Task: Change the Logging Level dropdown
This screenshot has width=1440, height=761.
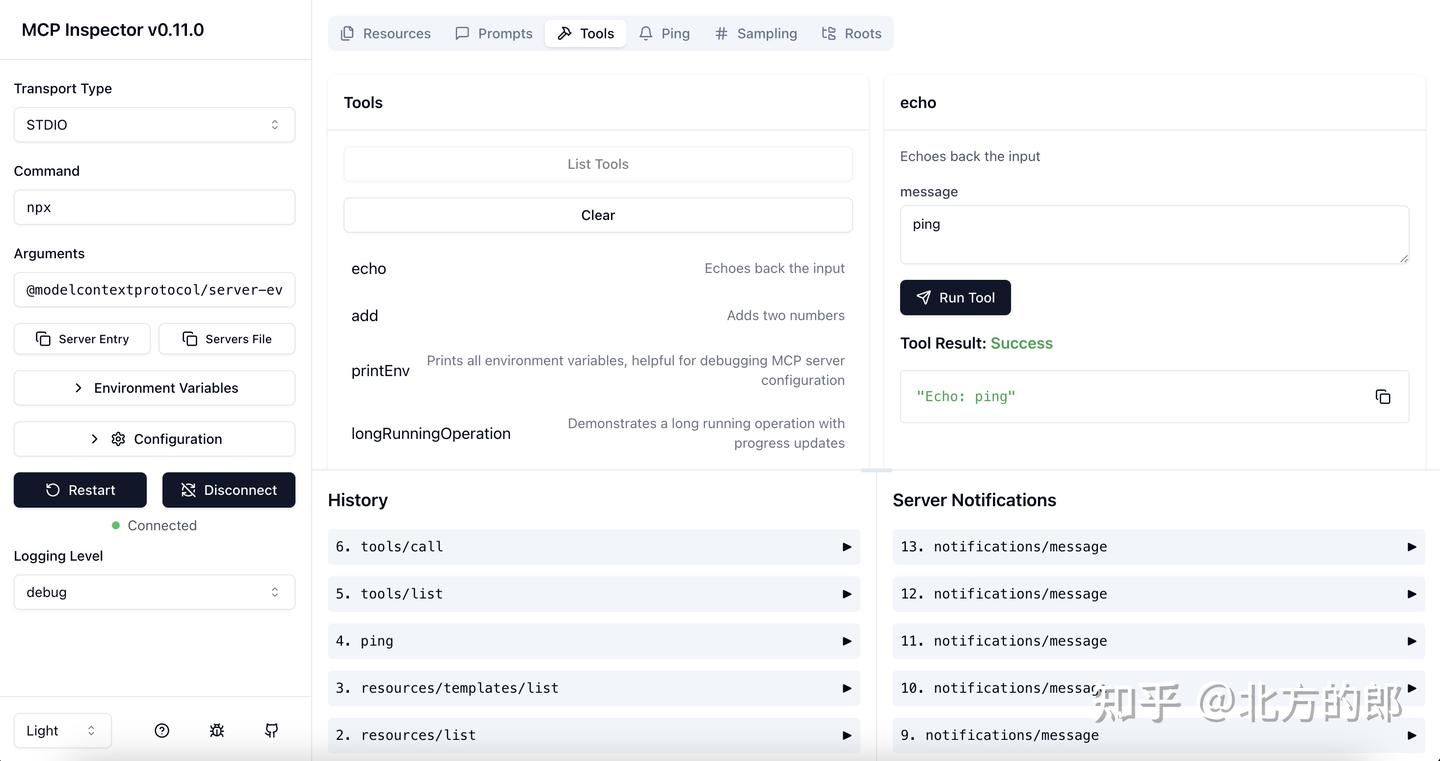Action: pos(154,592)
